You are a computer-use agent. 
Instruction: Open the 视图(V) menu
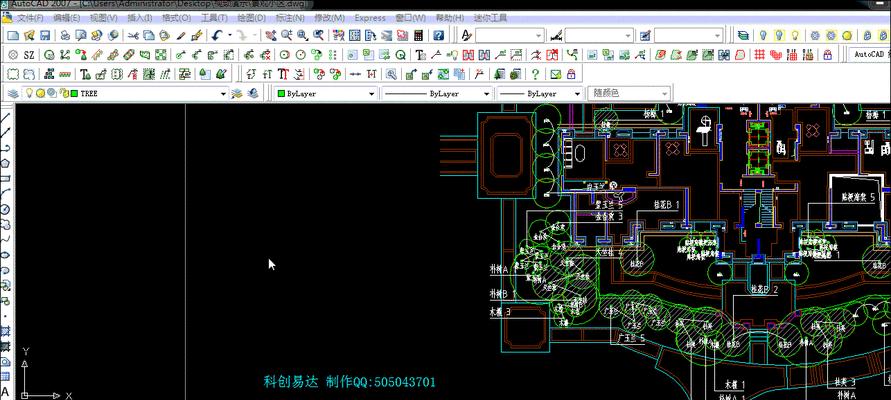(103, 18)
